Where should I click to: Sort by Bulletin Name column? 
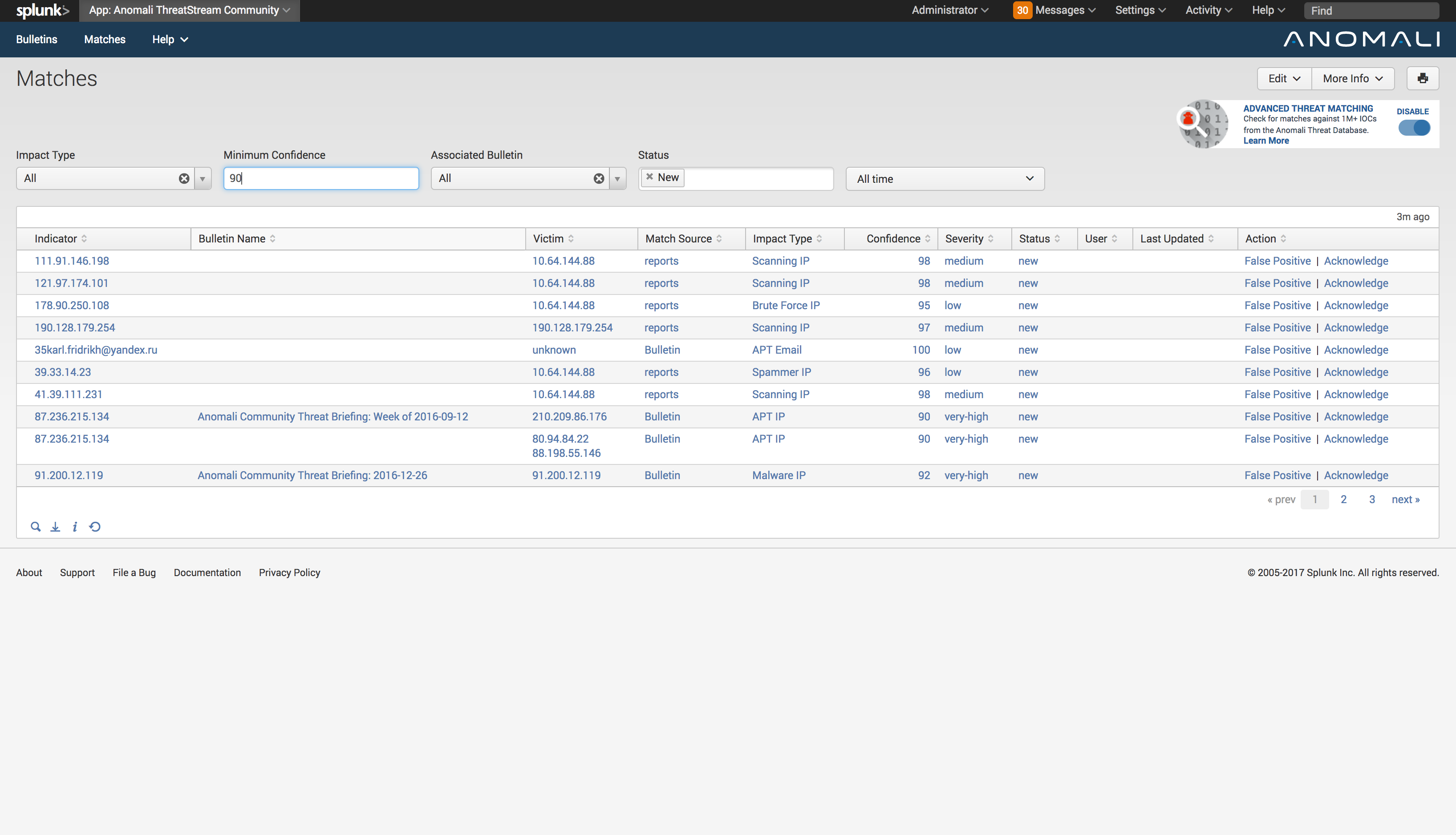(x=237, y=238)
